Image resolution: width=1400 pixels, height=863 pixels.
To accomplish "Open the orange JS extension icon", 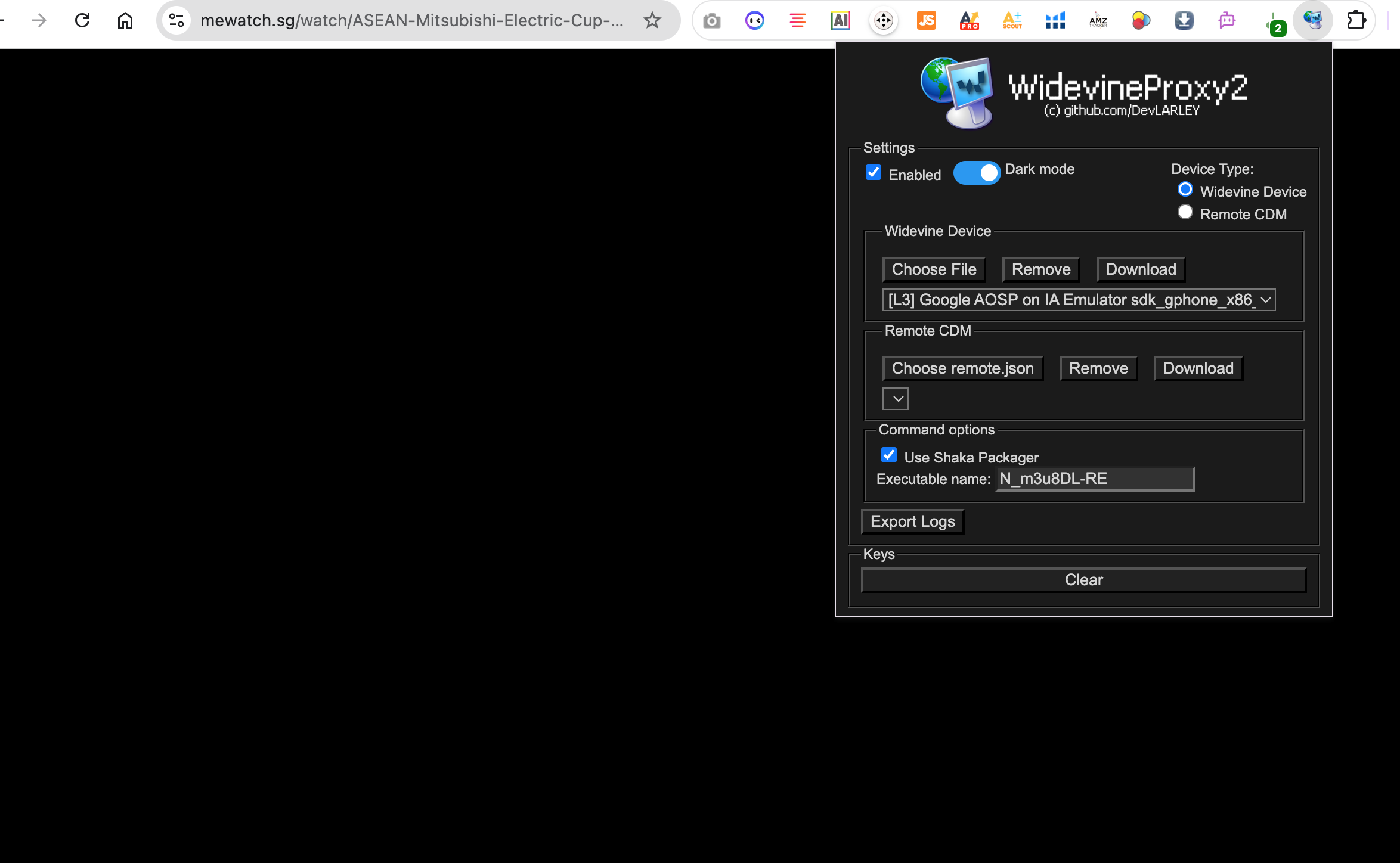I will point(926,21).
